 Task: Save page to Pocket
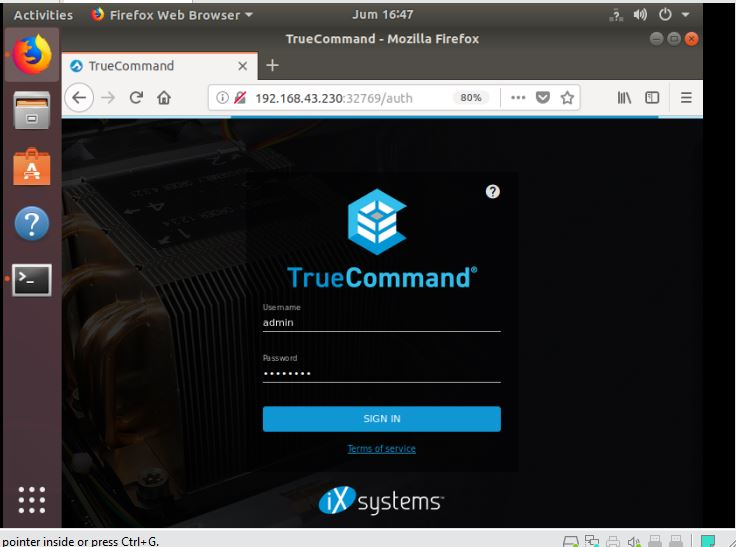point(543,98)
